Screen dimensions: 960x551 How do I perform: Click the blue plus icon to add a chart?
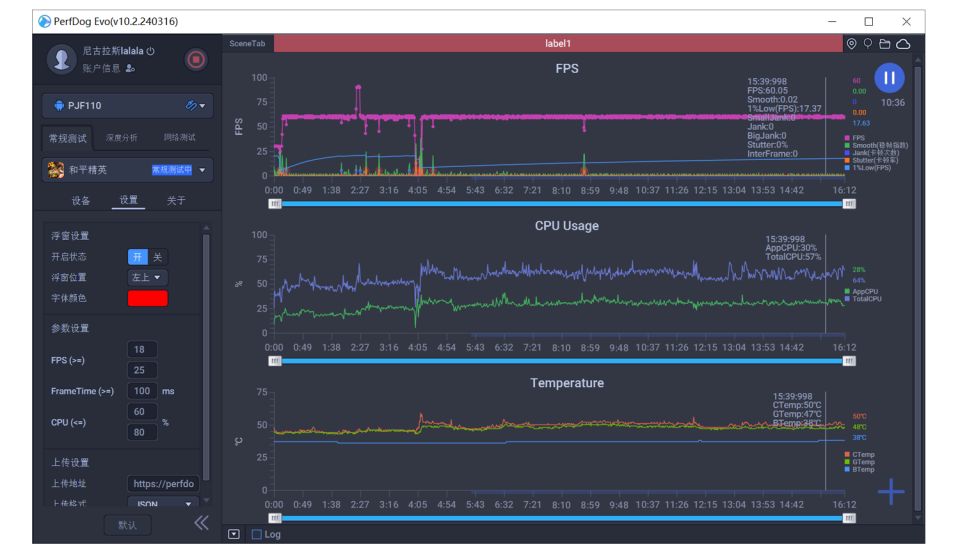click(891, 491)
